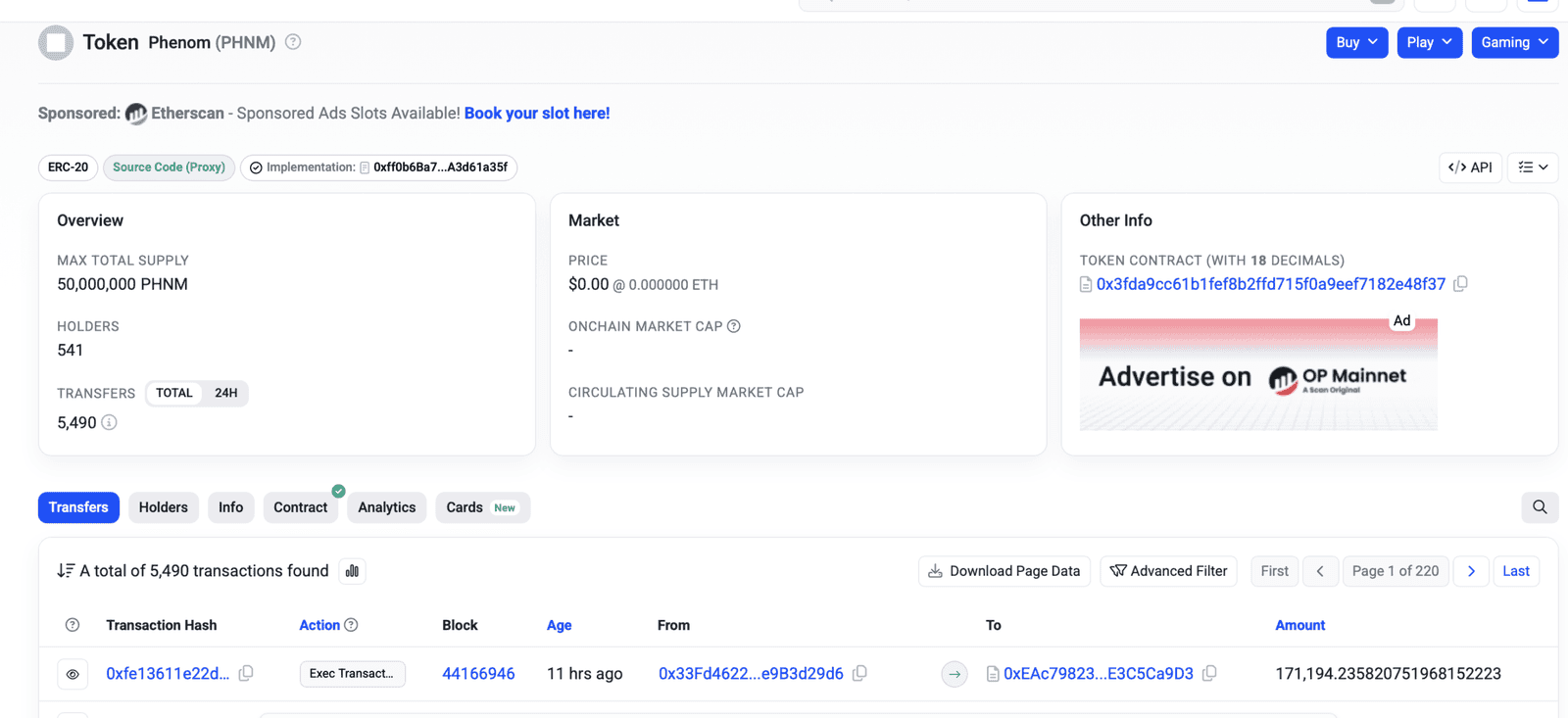Click Advertise on OP Mainnet banner
The image size is (1568, 718).
[1258, 374]
